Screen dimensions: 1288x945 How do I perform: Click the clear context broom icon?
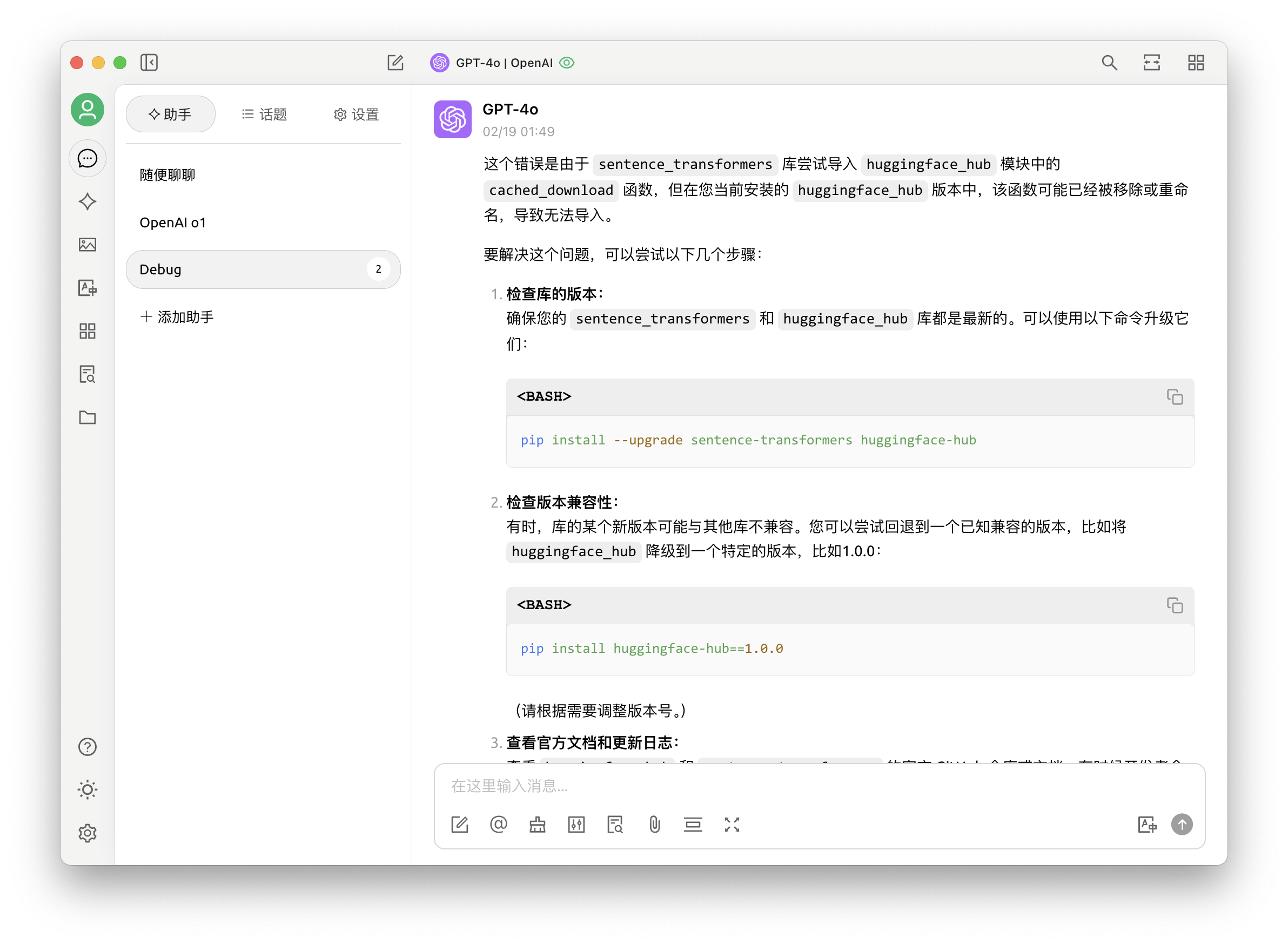pyautogui.click(x=537, y=824)
